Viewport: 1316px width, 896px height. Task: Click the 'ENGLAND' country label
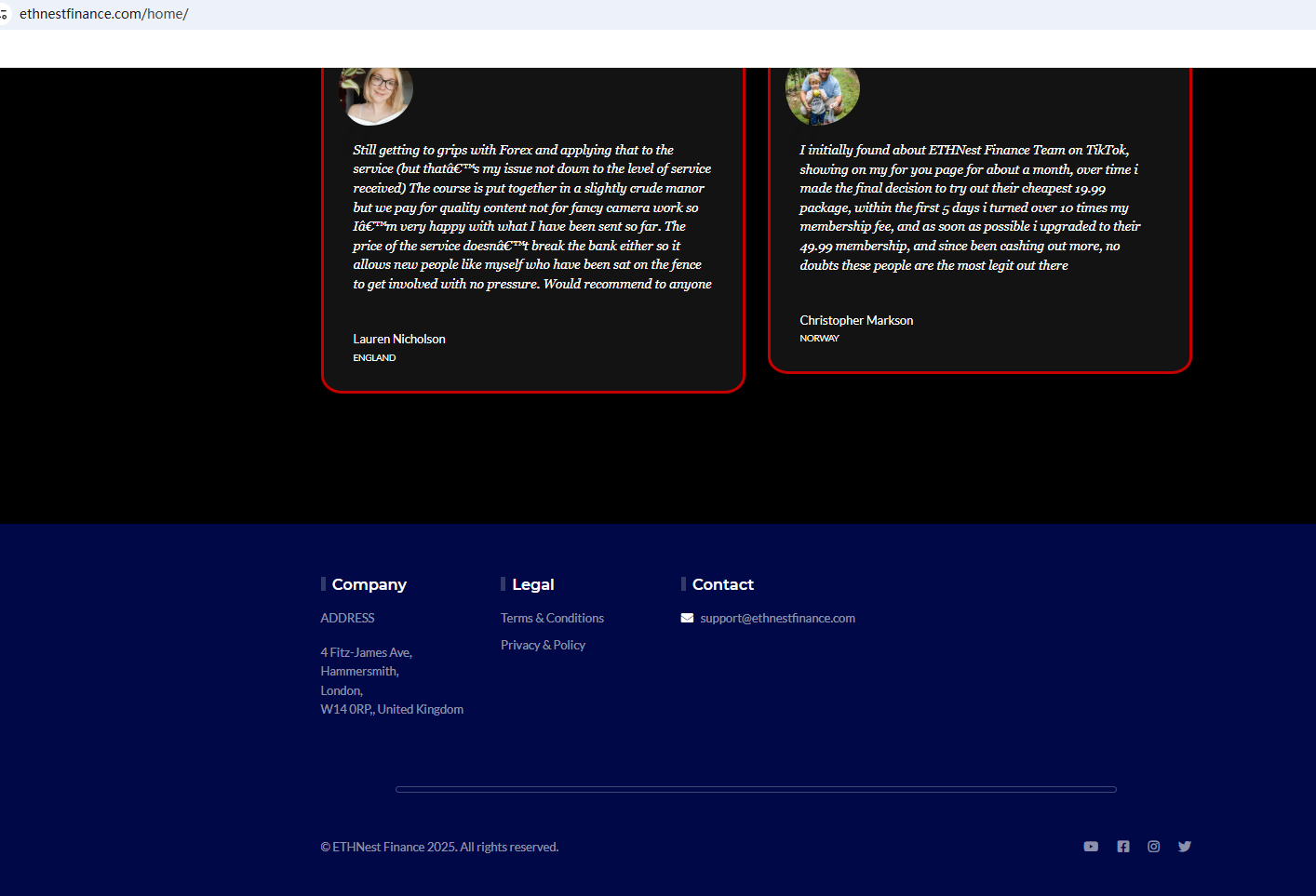[374, 357]
